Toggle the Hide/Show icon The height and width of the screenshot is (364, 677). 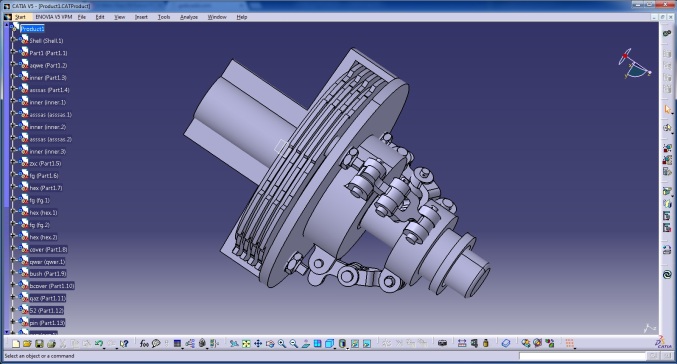354,344
